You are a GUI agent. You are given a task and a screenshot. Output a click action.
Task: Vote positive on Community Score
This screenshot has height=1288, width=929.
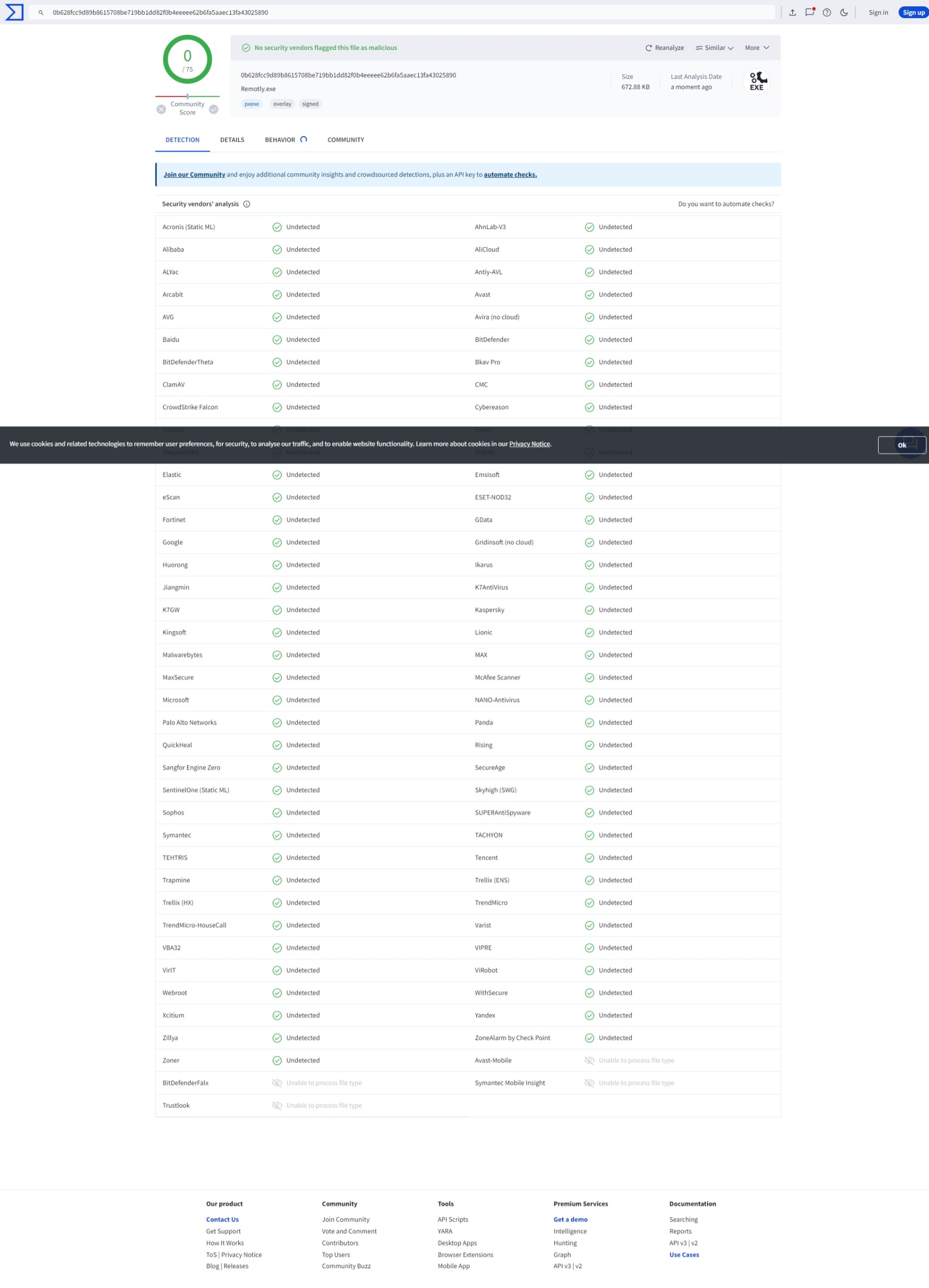(x=214, y=109)
